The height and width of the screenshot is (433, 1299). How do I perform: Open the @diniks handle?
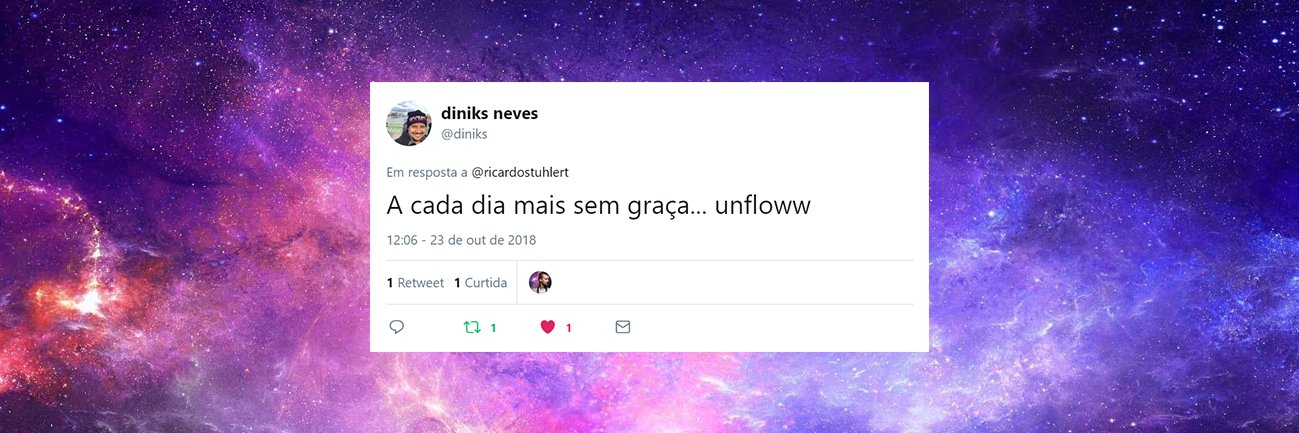(x=464, y=134)
